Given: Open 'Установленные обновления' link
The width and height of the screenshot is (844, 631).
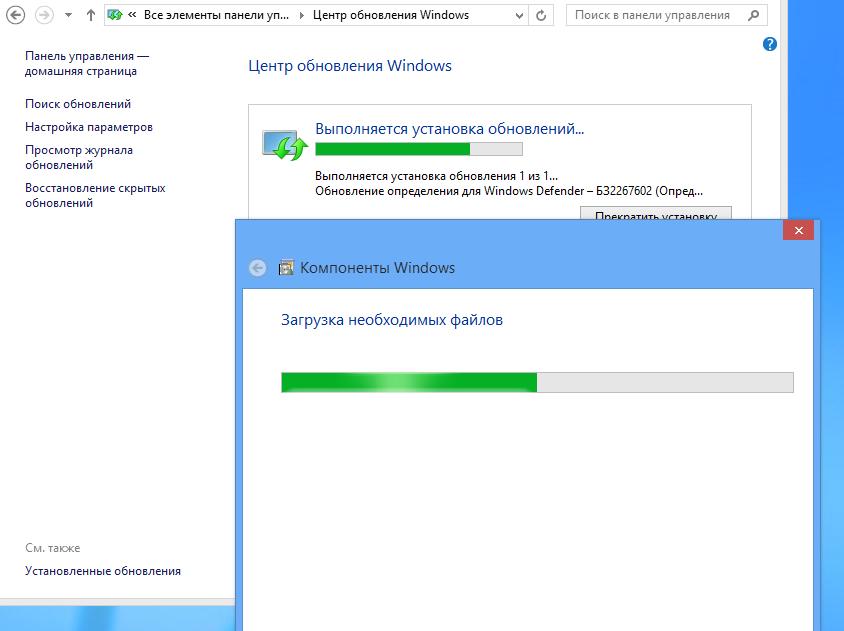Looking at the screenshot, I should click(103, 571).
